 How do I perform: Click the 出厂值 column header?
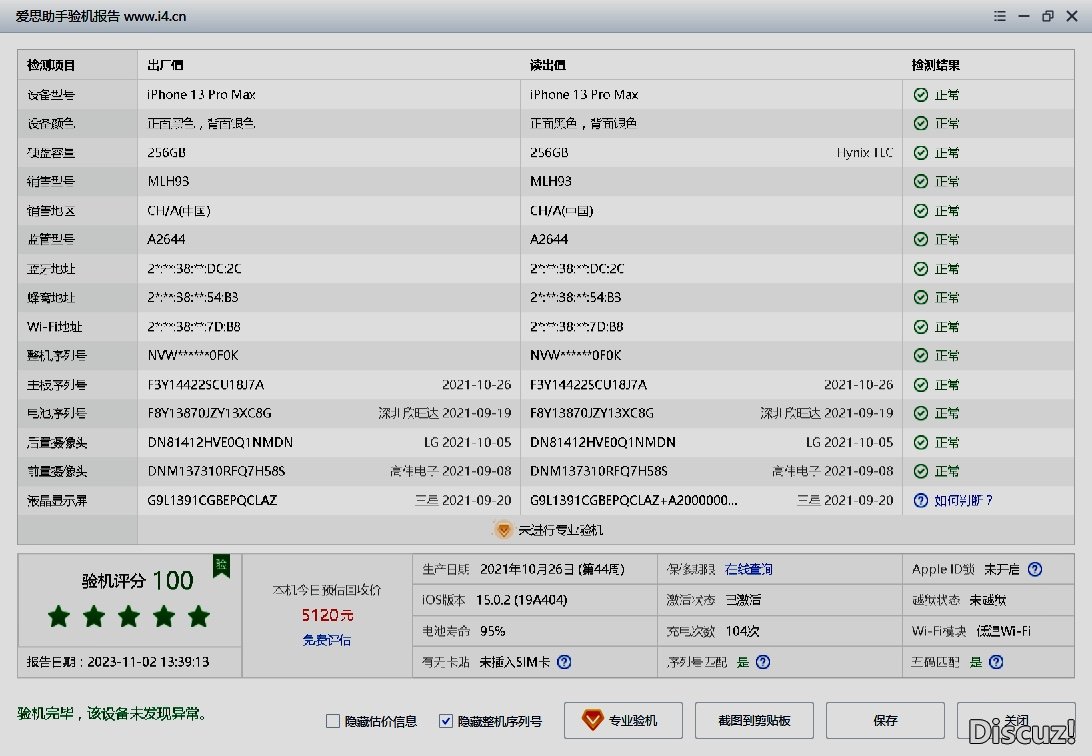pyautogui.click(x=165, y=65)
